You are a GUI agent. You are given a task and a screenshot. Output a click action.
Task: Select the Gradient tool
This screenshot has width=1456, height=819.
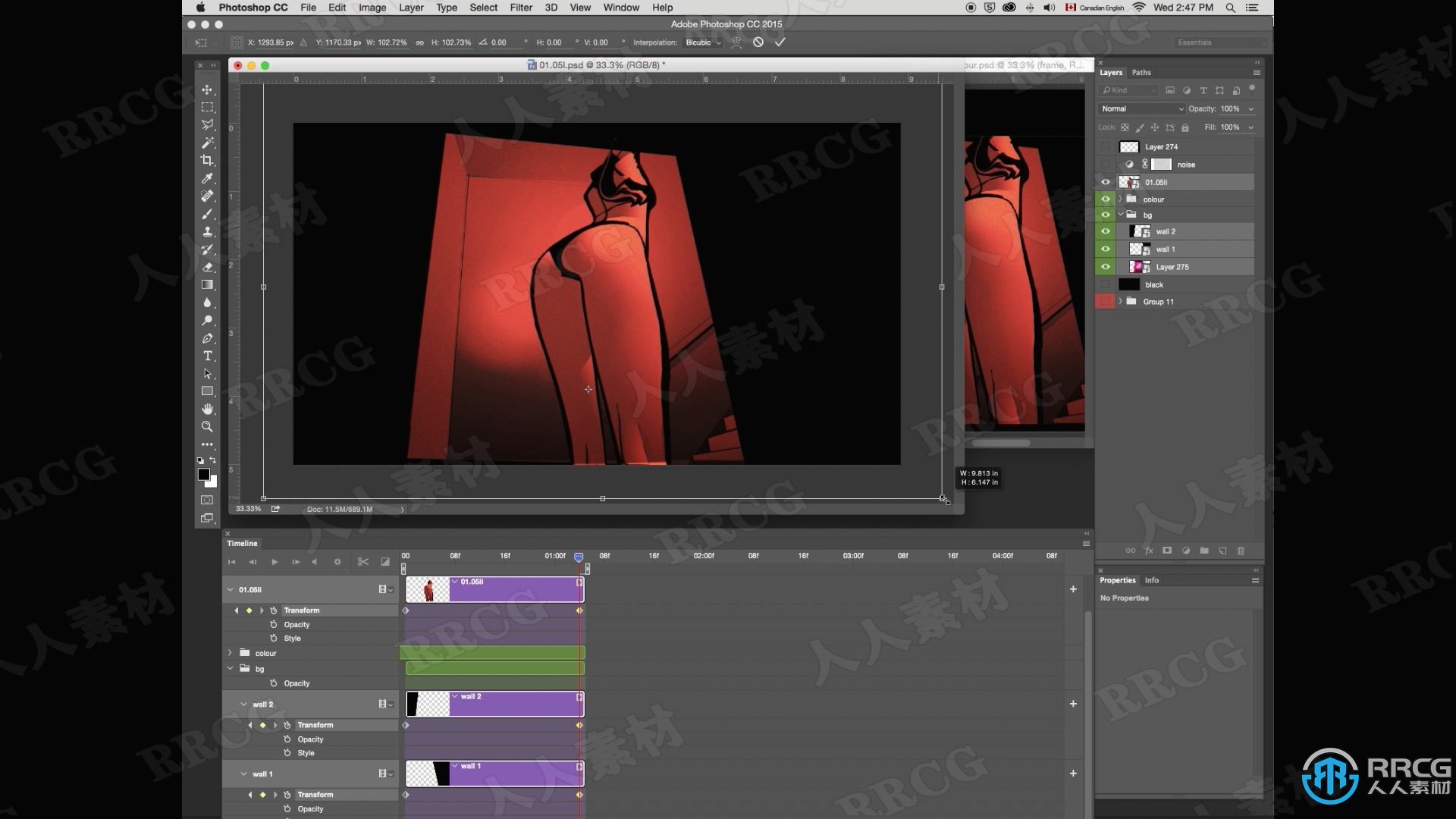(207, 284)
